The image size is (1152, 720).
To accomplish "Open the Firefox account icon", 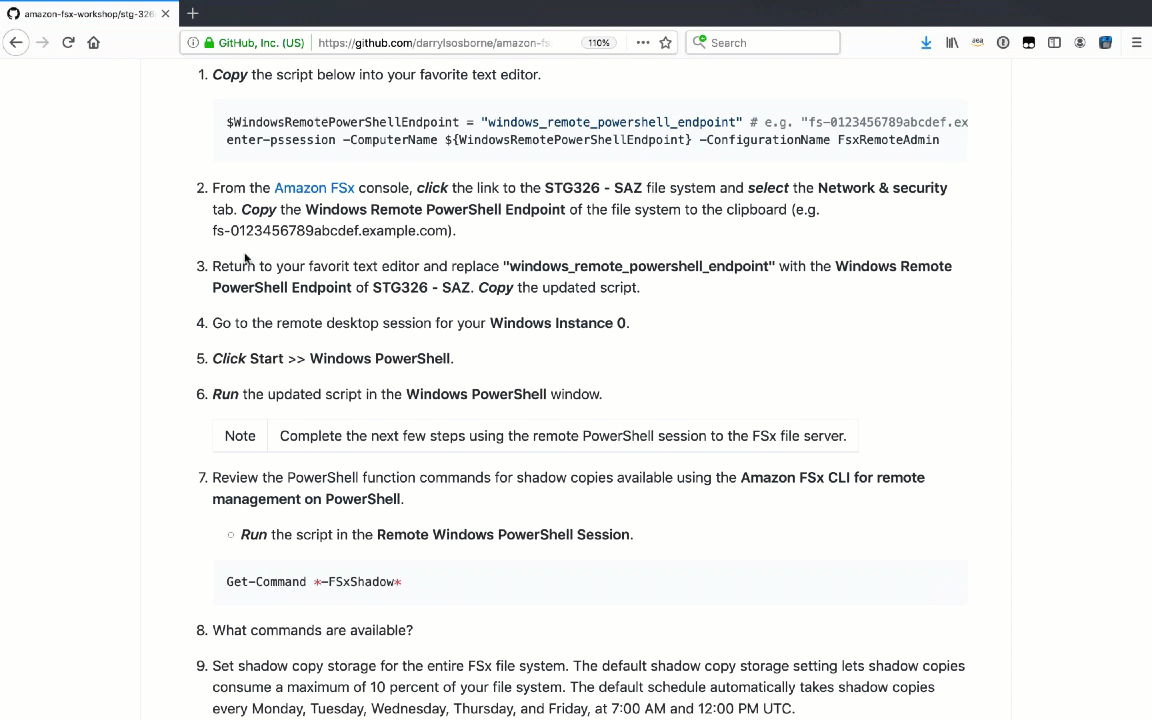I will tap(1080, 43).
